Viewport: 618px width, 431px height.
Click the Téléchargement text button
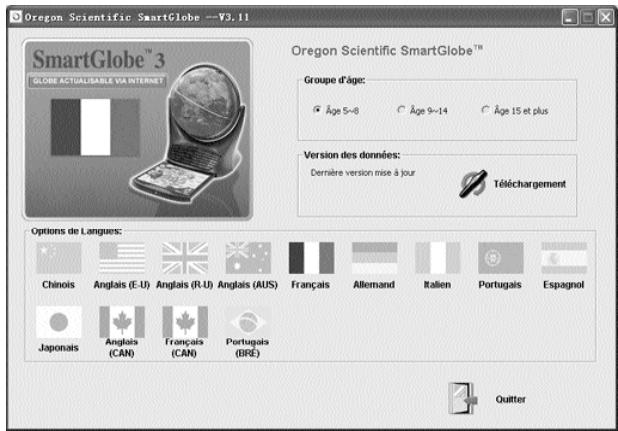[530, 184]
